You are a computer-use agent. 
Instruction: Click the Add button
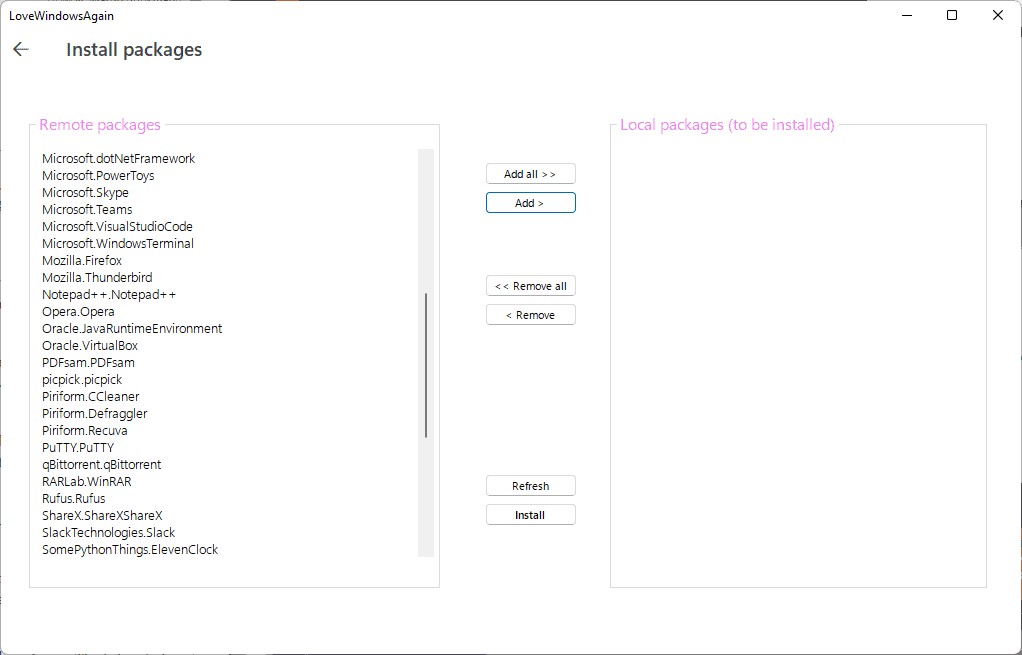pyautogui.click(x=530, y=202)
